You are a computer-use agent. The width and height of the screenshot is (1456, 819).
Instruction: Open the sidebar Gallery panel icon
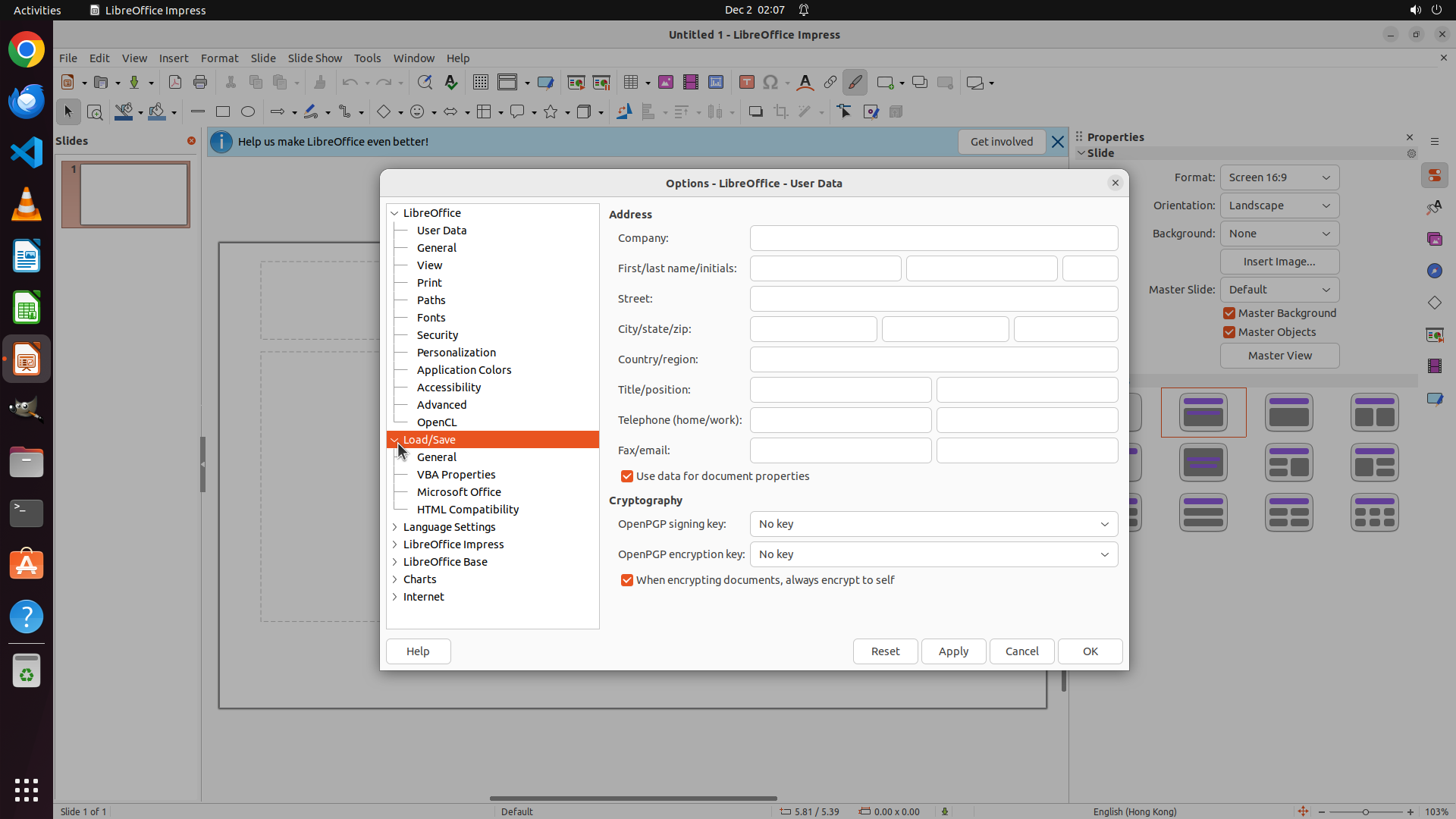[1434, 240]
